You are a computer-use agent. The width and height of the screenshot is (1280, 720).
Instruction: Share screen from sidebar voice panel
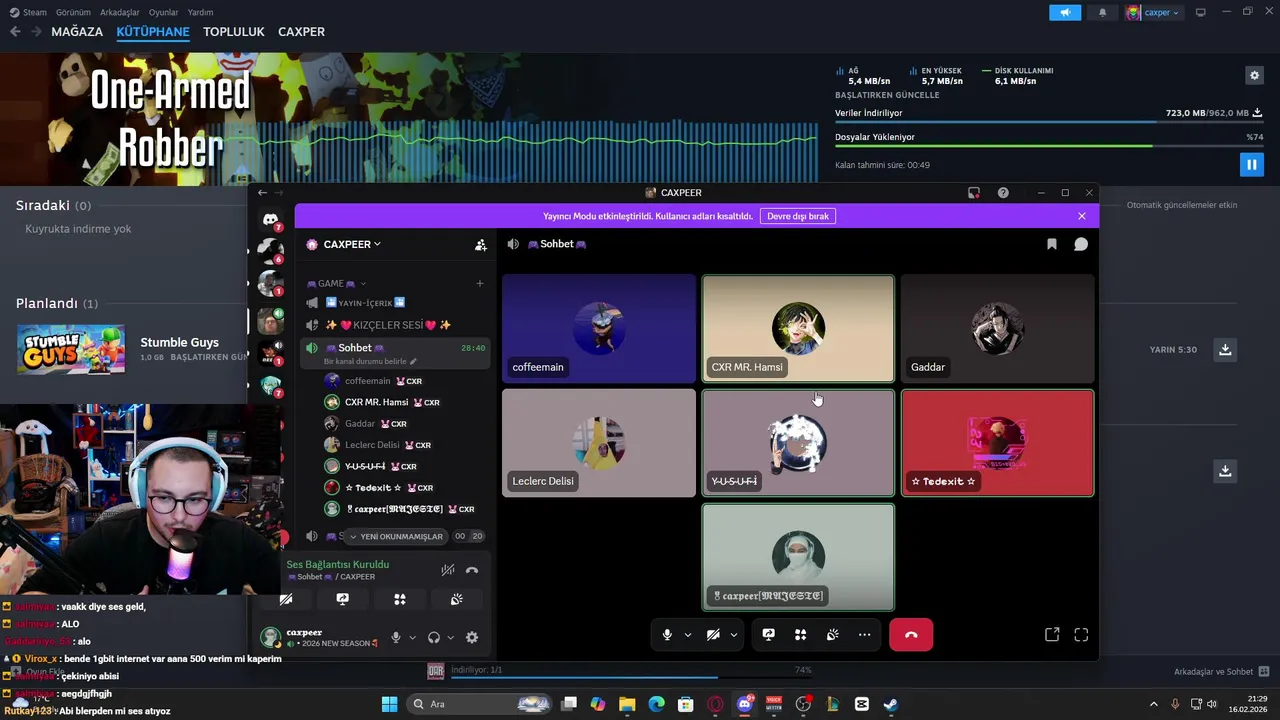point(343,599)
